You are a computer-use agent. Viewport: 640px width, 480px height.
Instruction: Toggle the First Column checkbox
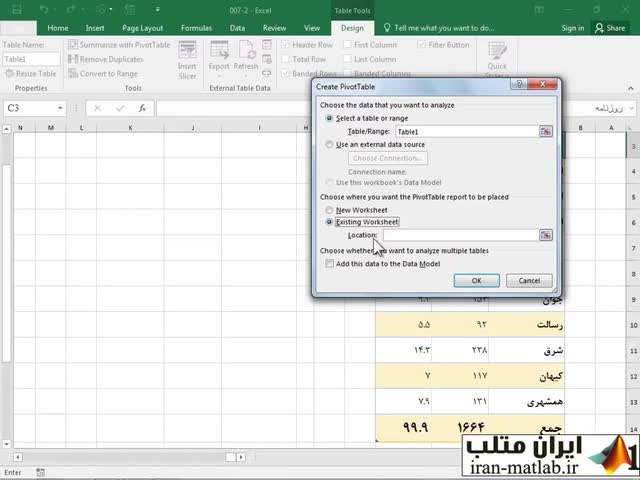[x=347, y=44]
